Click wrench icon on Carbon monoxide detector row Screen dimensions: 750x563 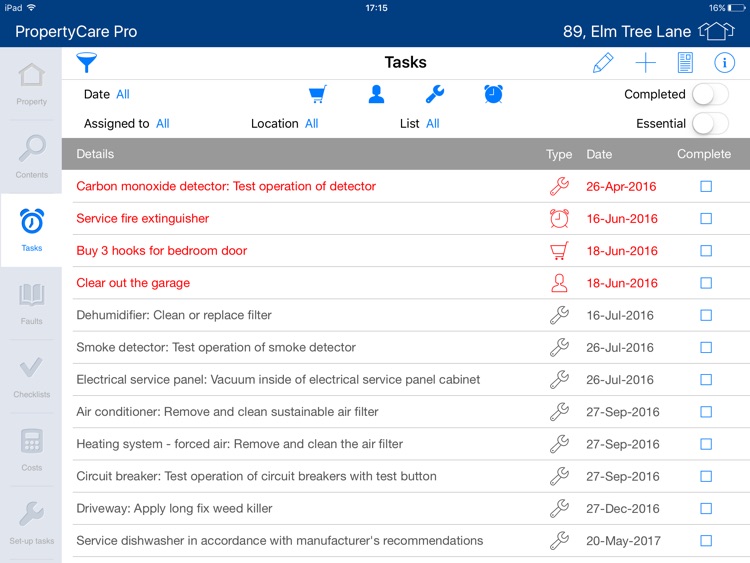click(559, 186)
